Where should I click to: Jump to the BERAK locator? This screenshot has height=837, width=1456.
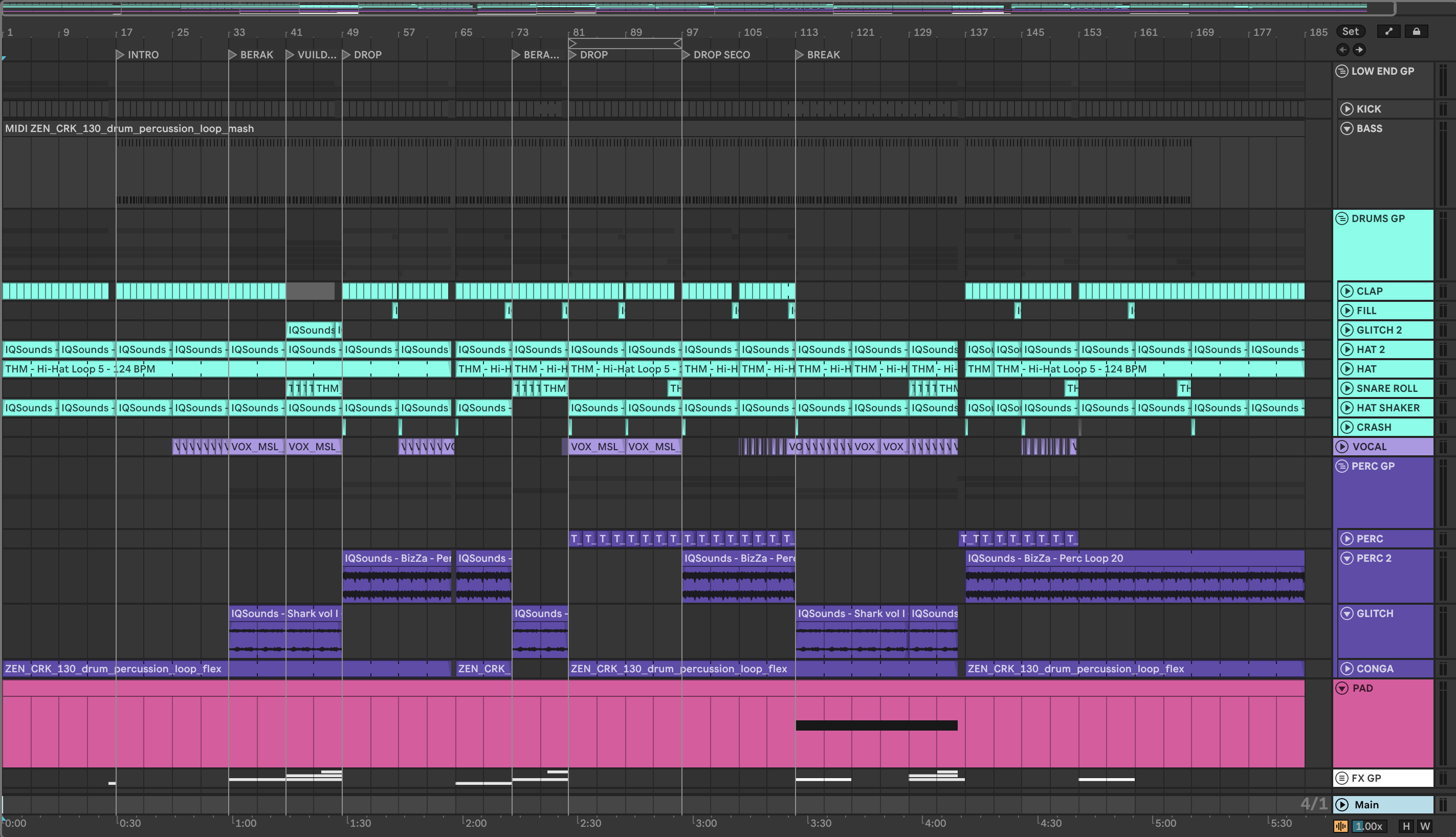[x=251, y=55]
